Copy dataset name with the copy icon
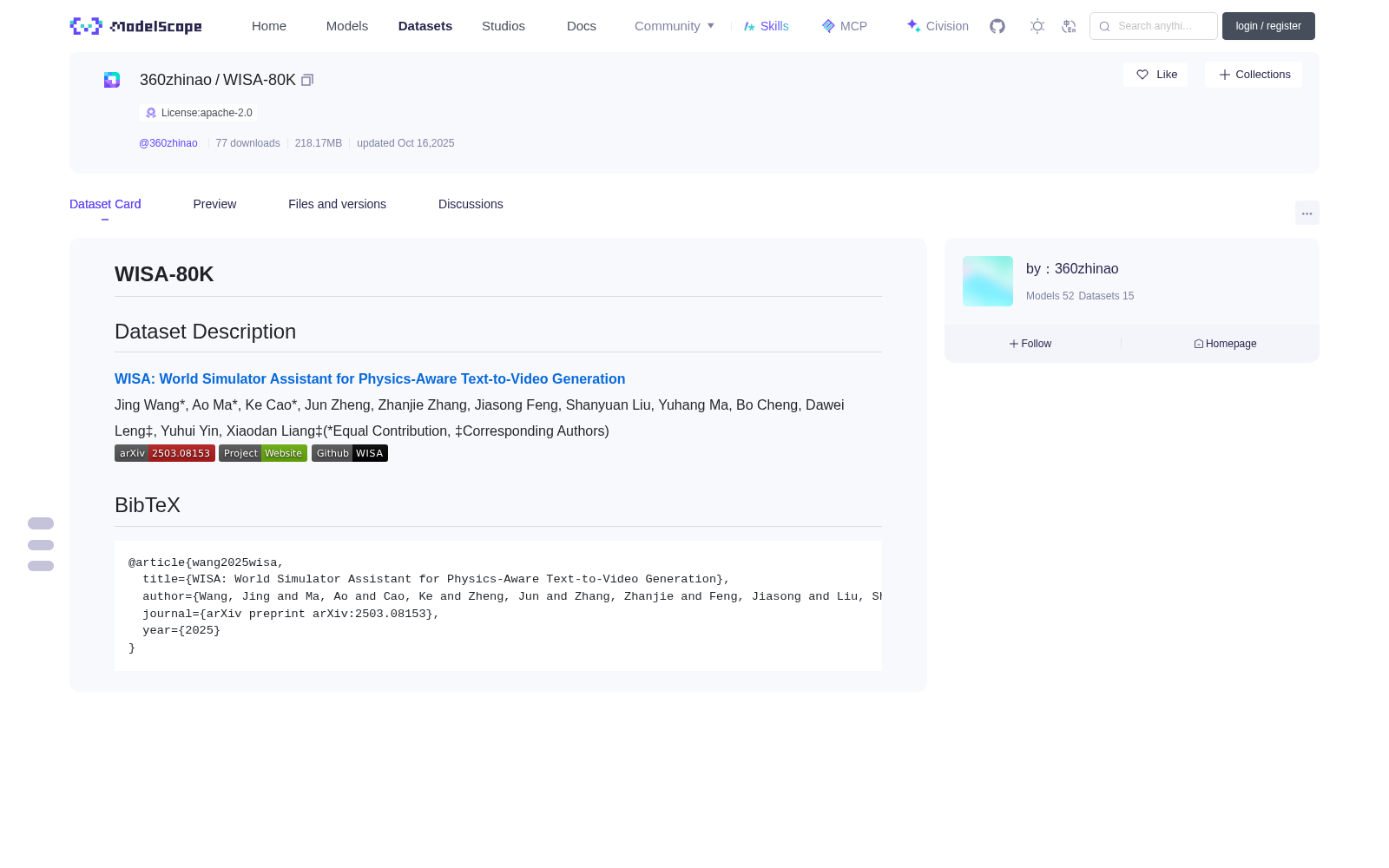 (x=307, y=80)
